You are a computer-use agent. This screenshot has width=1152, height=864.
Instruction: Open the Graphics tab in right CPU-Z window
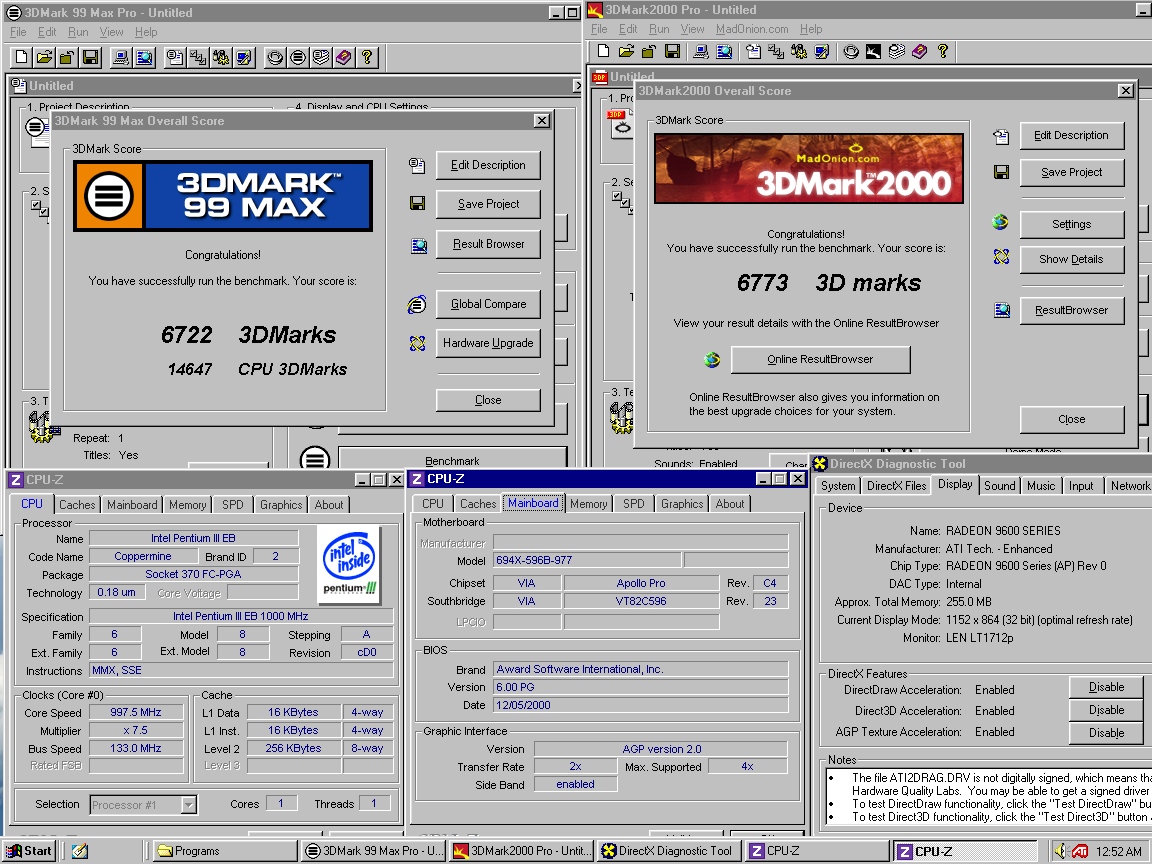(682, 504)
